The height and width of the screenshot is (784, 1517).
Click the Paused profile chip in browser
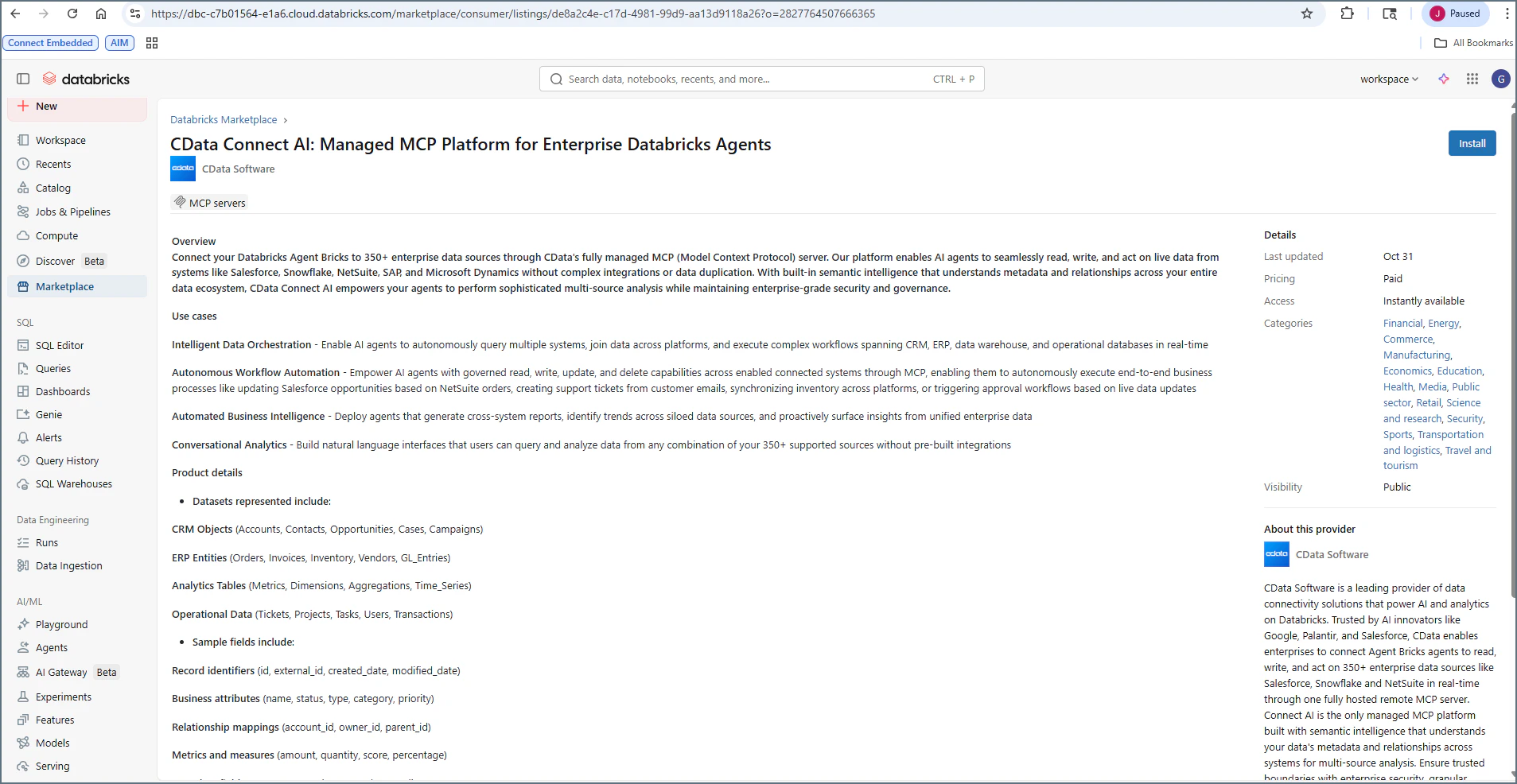(1455, 14)
